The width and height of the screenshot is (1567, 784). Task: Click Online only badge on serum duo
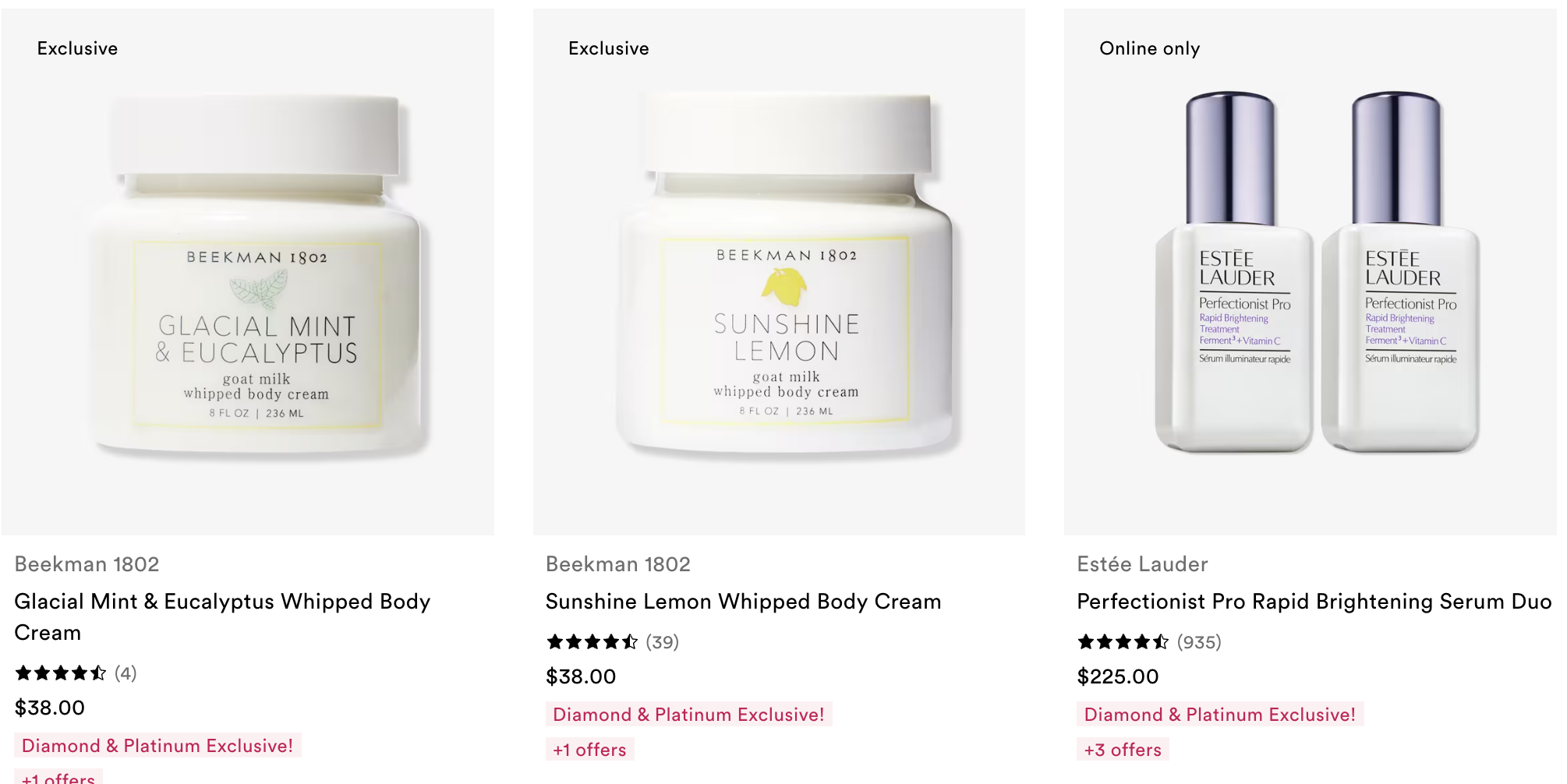(1150, 48)
